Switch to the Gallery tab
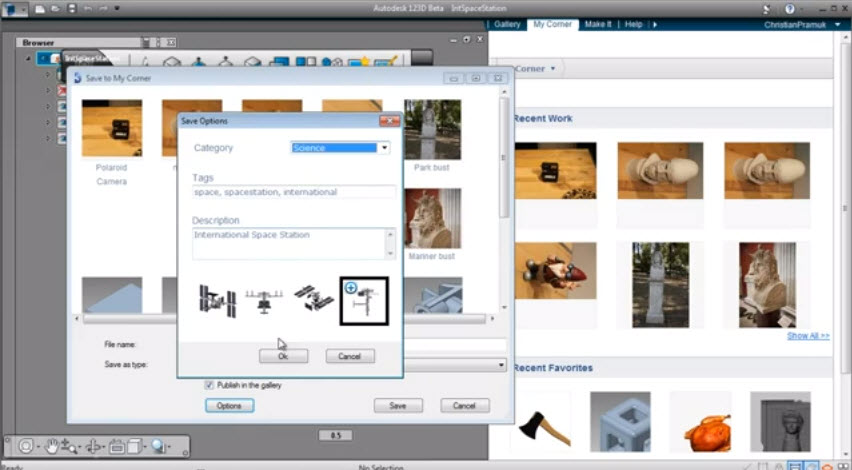 [x=508, y=24]
